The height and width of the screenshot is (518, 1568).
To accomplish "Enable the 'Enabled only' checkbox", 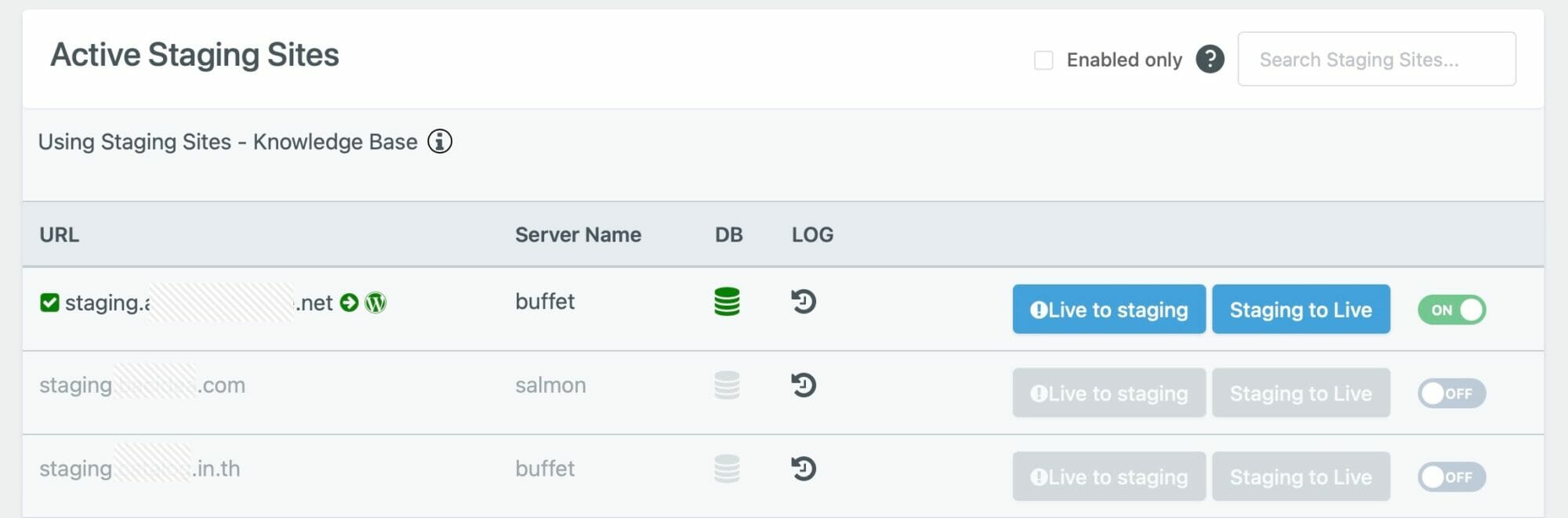I will coord(1044,60).
